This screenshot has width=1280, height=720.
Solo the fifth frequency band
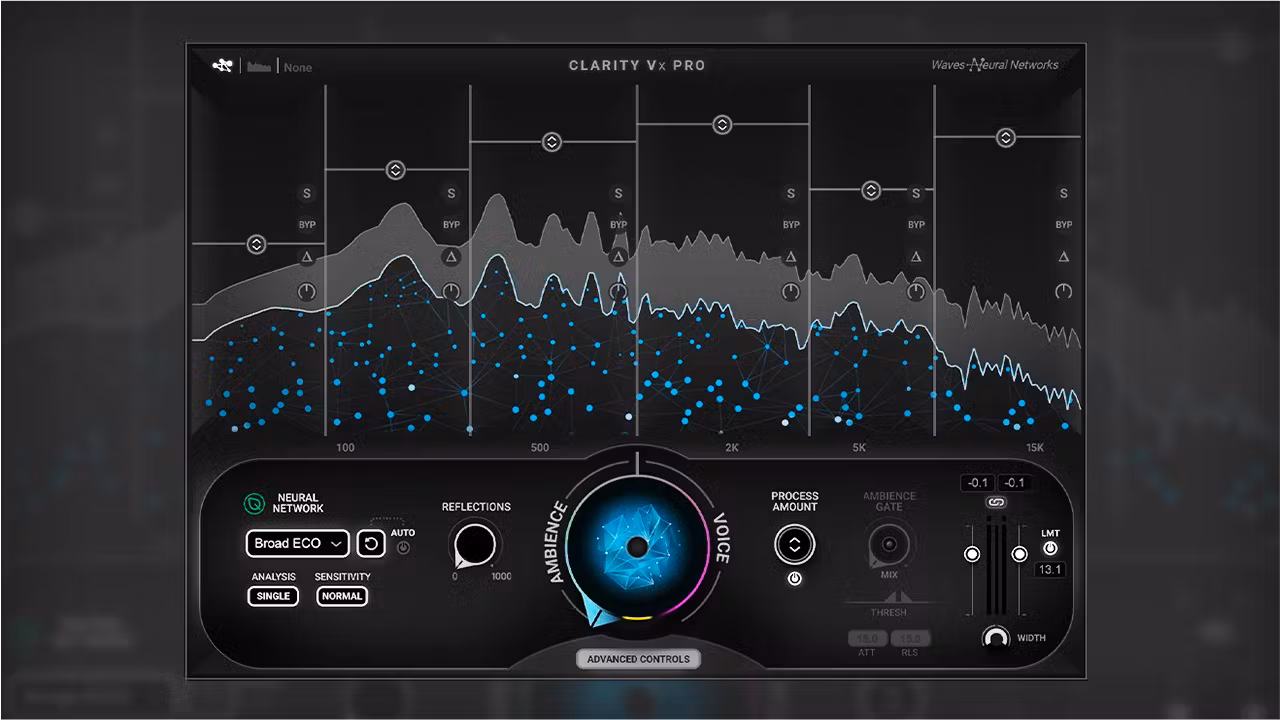pyautogui.click(x=916, y=194)
